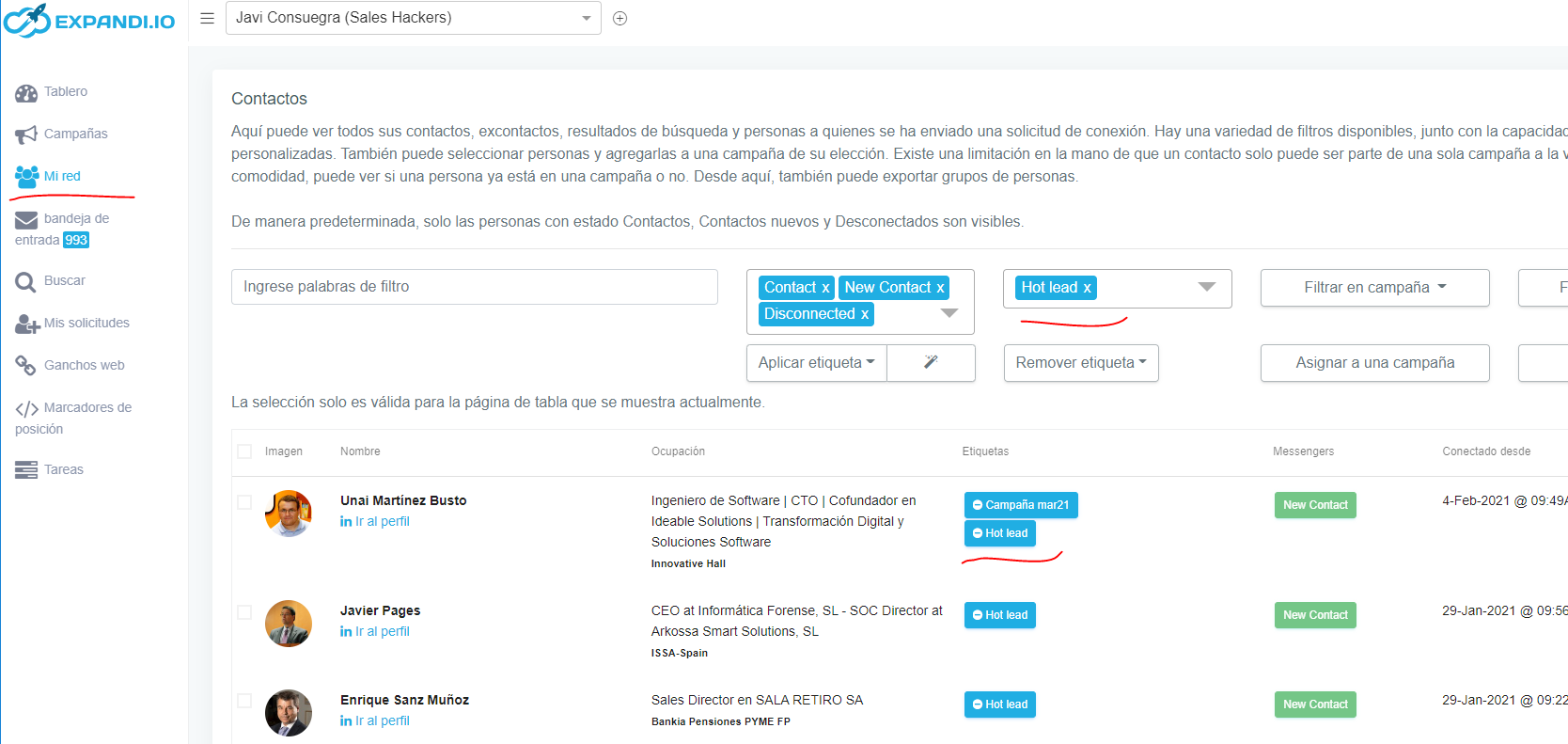The height and width of the screenshot is (744, 1568).
Task: Open Remover etiqueta dropdown
Action: pyautogui.click(x=1081, y=363)
